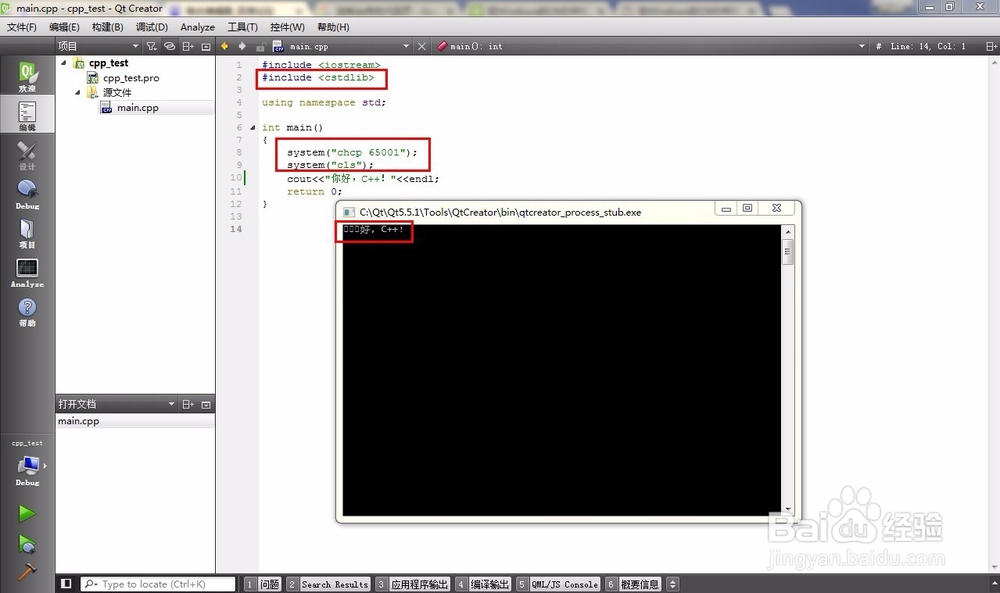1000x593 pixels.
Task: Open Debug mode in sidebar
Action: (27, 194)
